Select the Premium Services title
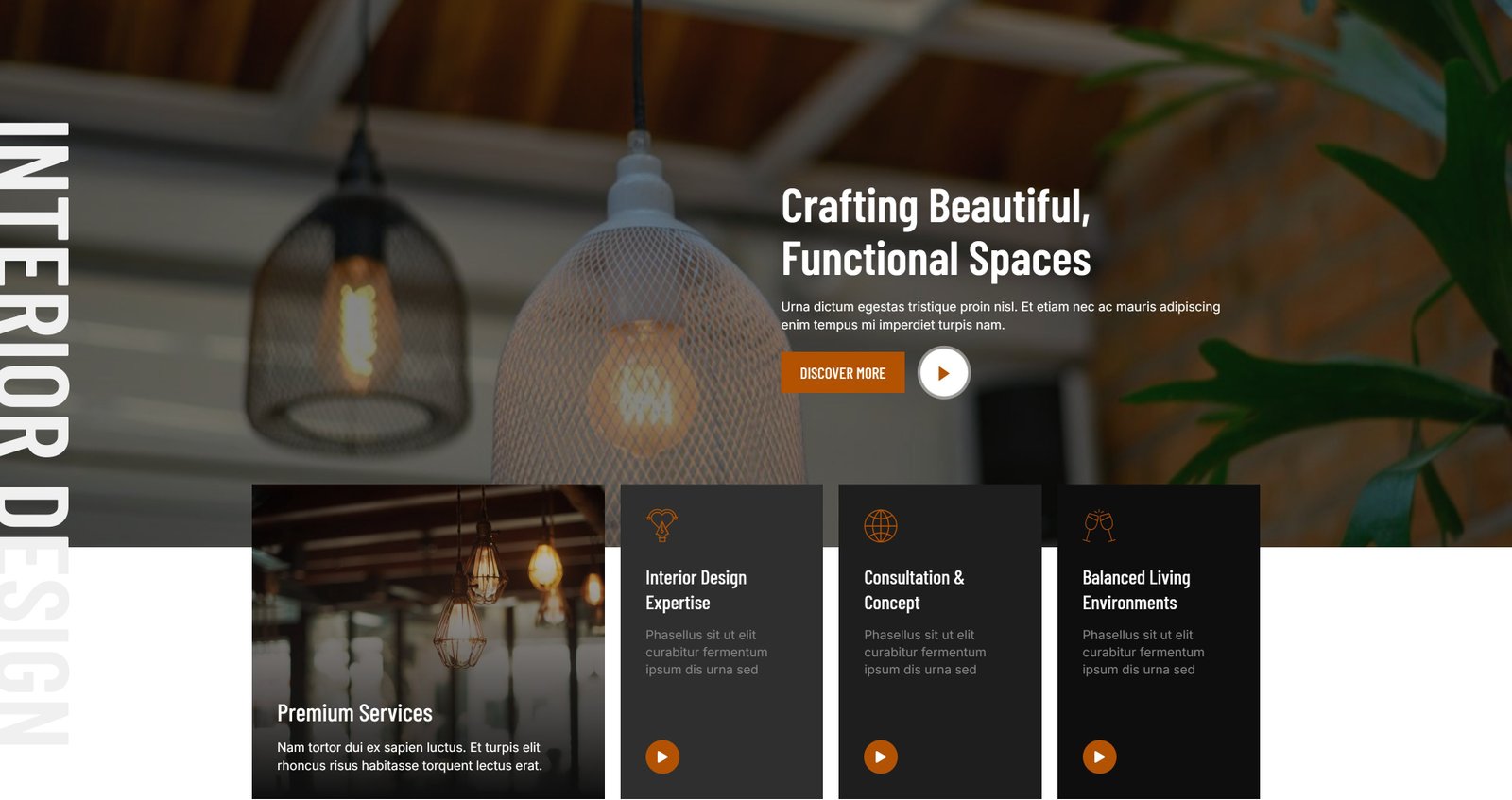Screen dimensions: 1512x800 (354, 713)
